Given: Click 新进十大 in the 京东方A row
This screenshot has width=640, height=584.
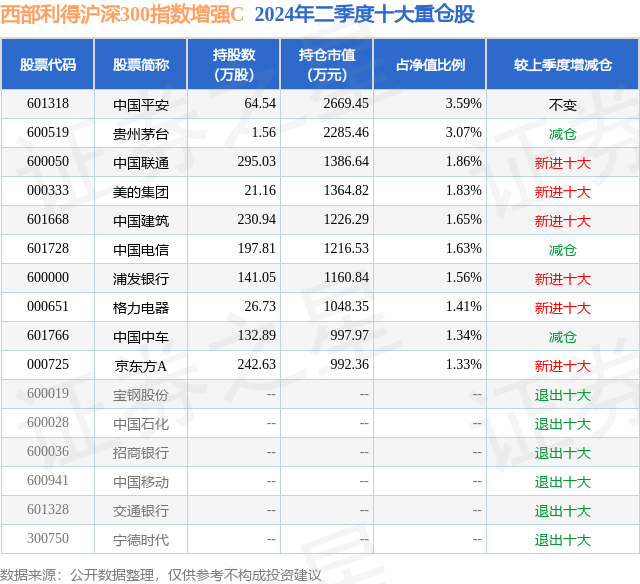Looking at the screenshot, I should point(563,366).
